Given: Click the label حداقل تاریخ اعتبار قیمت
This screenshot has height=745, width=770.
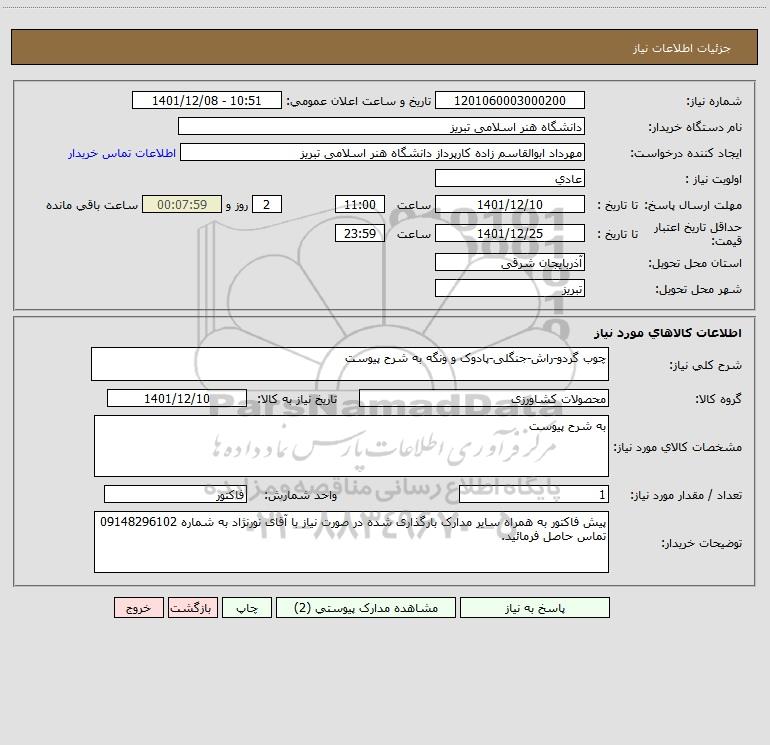Looking at the screenshot, I should (x=698, y=234).
